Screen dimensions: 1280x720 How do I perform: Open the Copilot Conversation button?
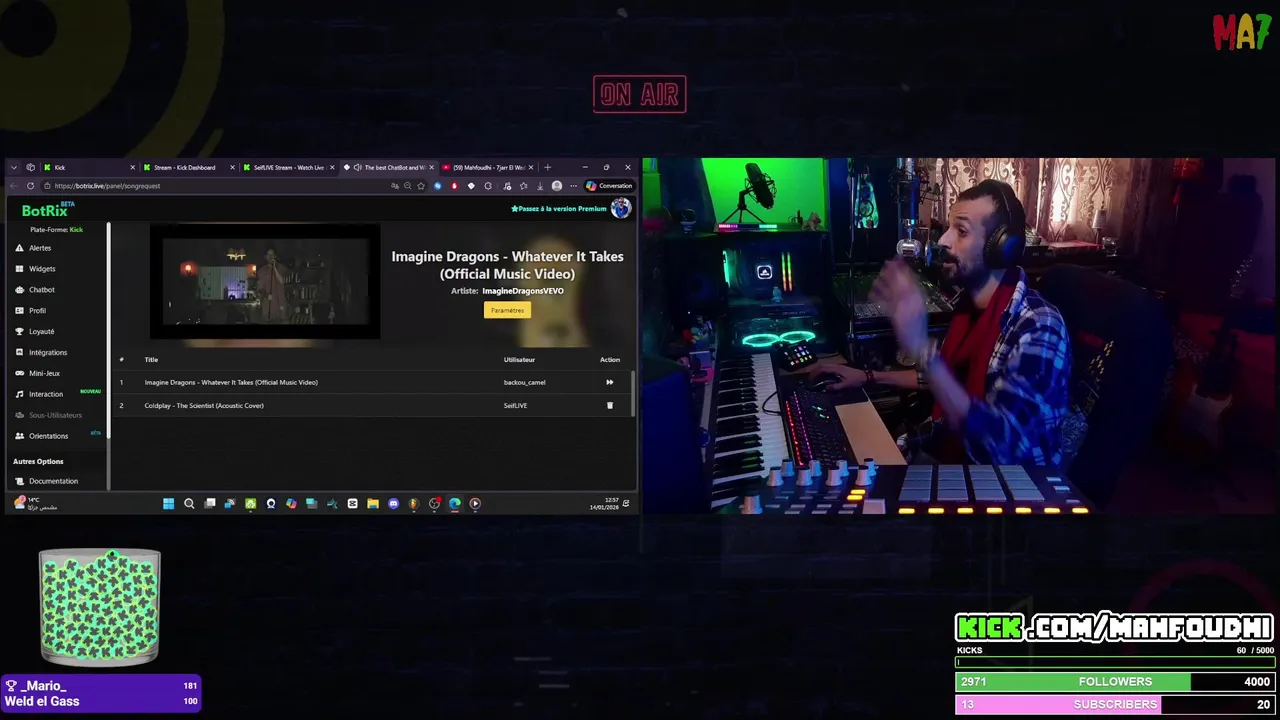[610, 186]
